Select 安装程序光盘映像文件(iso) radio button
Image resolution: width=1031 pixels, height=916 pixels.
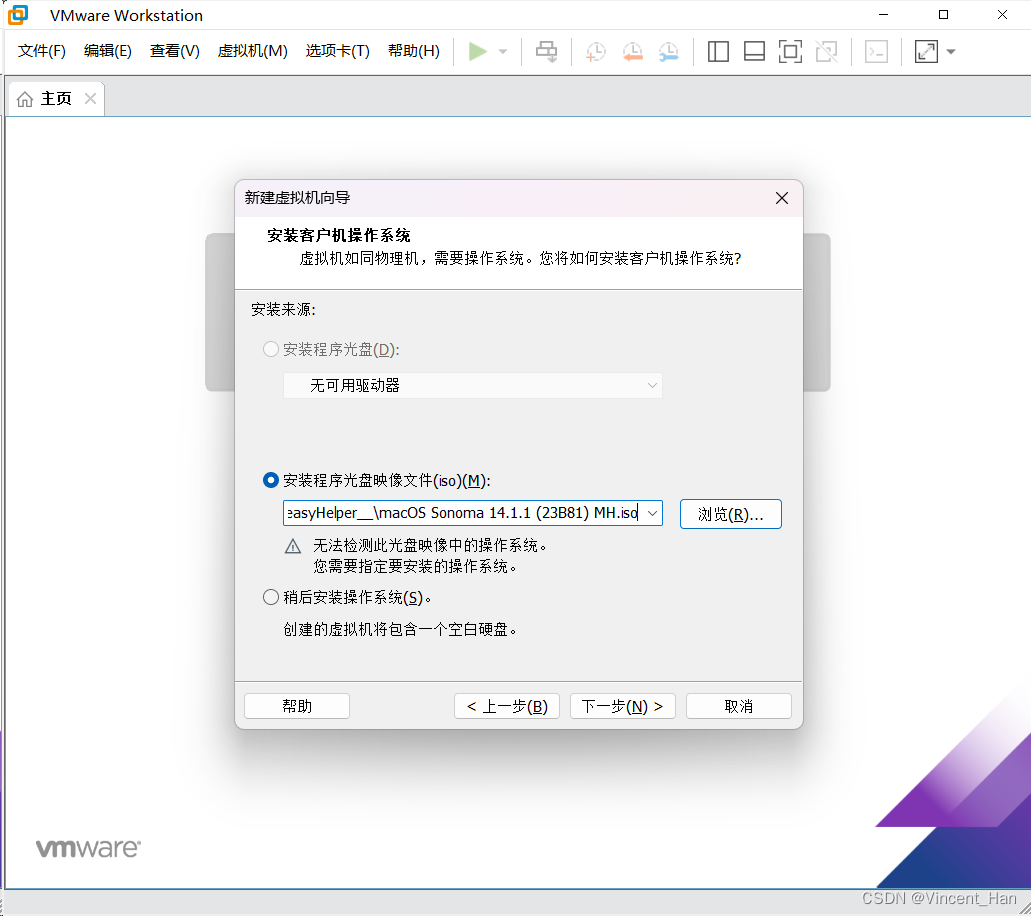[270, 480]
